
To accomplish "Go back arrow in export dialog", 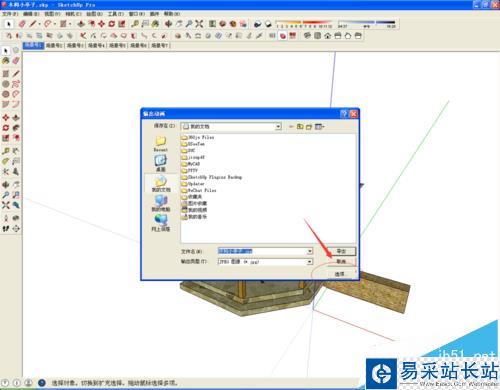I will click(291, 126).
